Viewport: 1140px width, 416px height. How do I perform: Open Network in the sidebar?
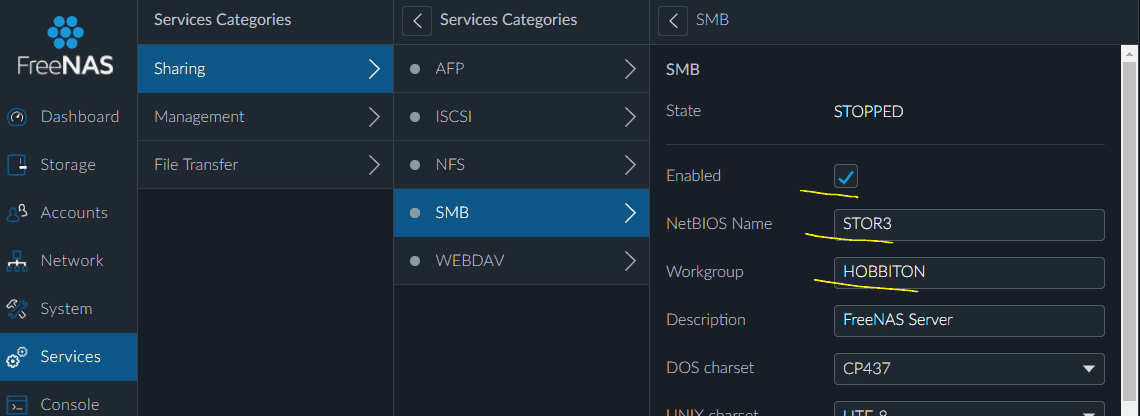coord(68,261)
